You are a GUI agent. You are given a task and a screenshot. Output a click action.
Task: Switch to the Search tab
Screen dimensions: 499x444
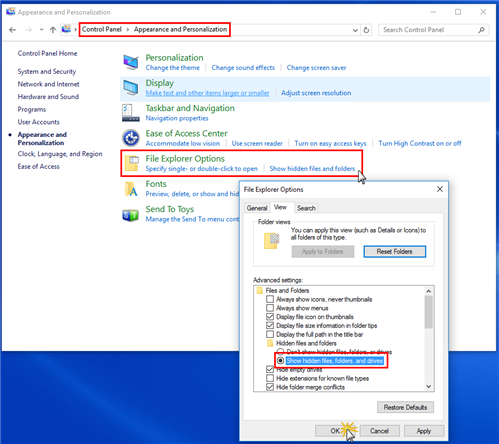[306, 208]
